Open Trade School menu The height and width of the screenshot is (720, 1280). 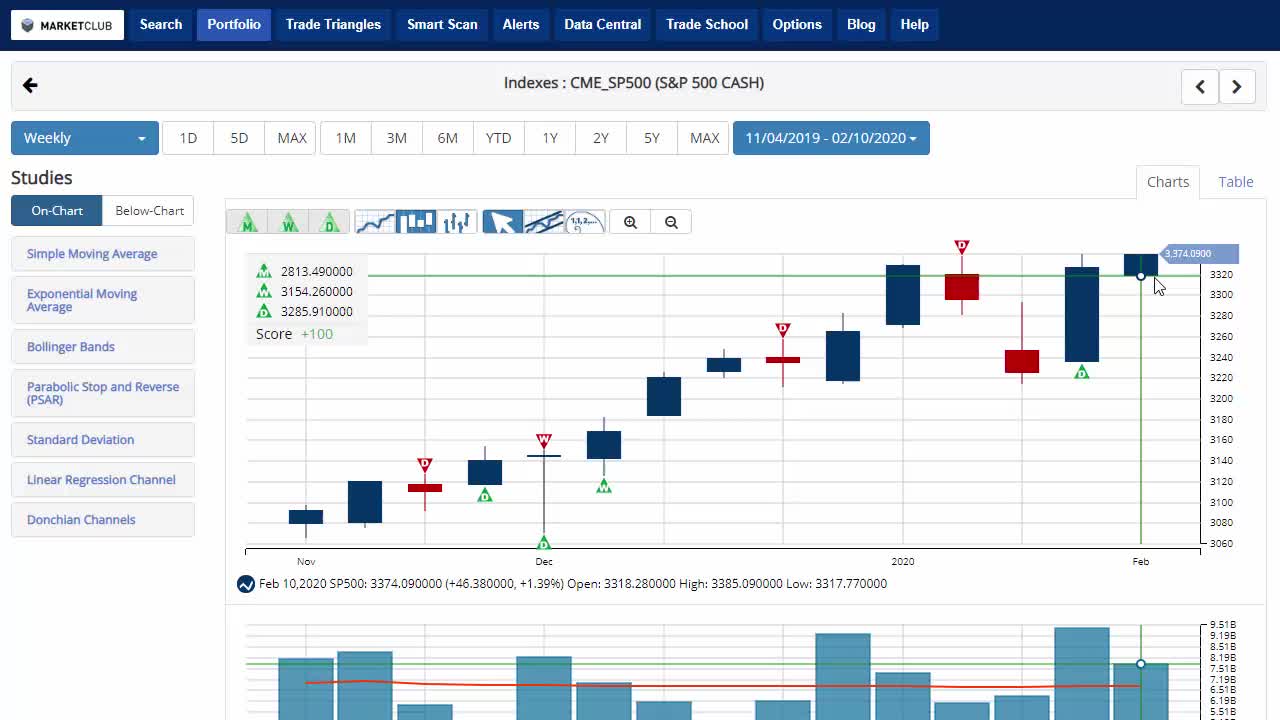pyautogui.click(x=707, y=24)
